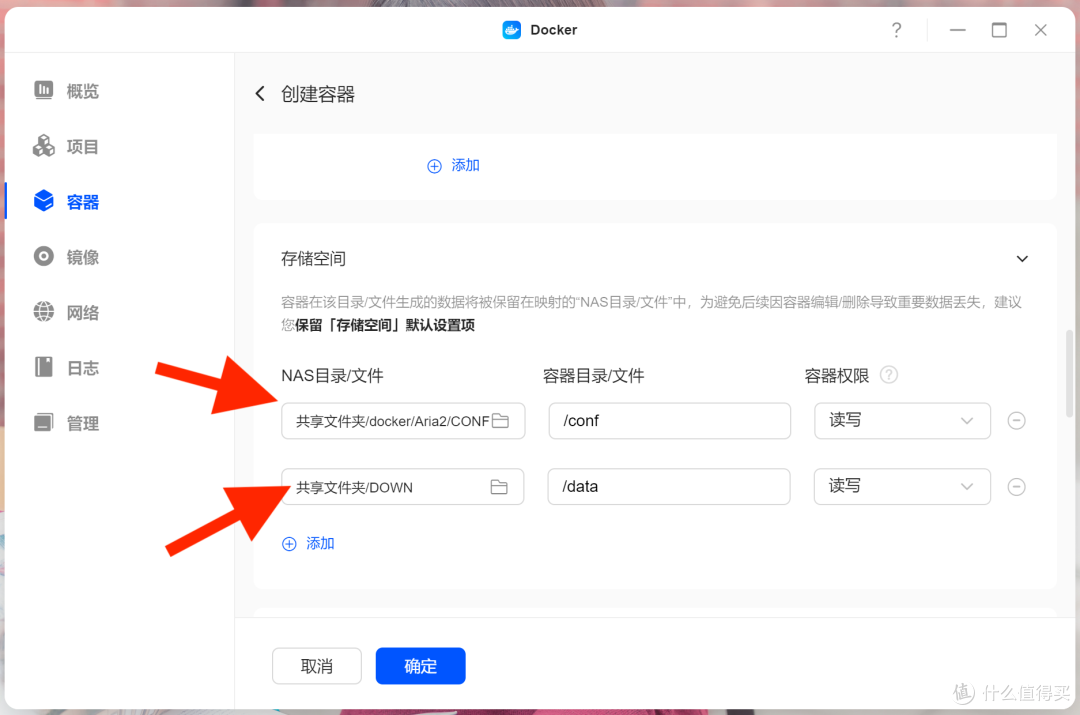Open permission dropdown for /conf row
This screenshot has width=1080, height=715.
(902, 421)
